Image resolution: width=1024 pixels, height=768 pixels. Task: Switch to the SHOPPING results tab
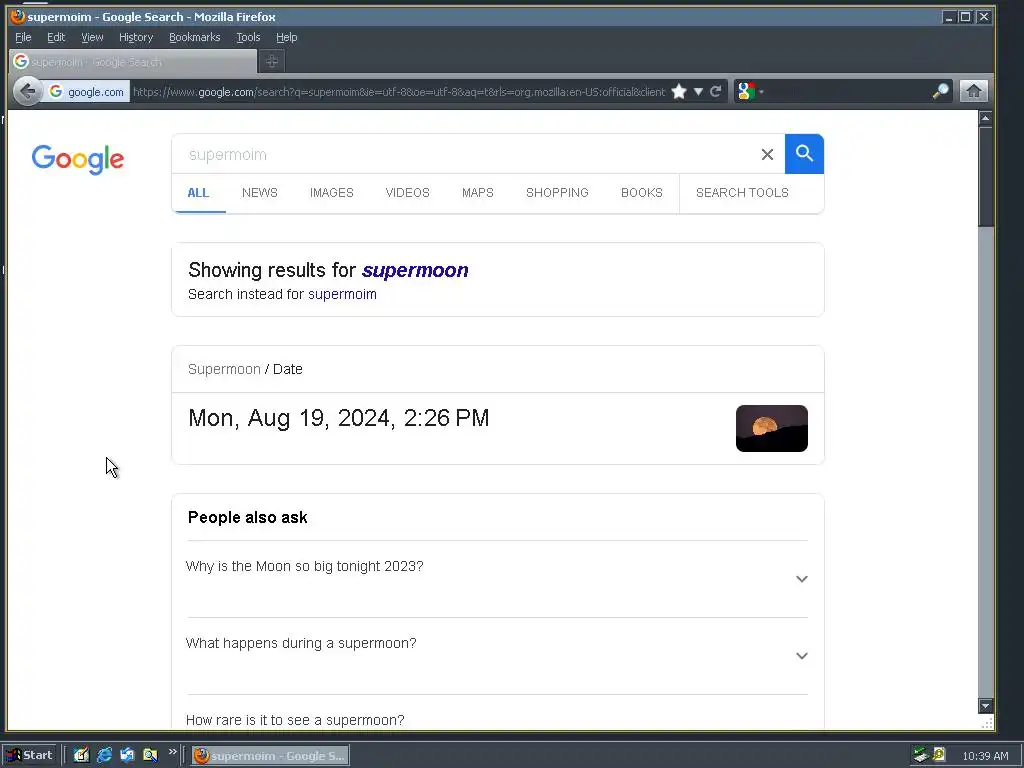(x=557, y=193)
